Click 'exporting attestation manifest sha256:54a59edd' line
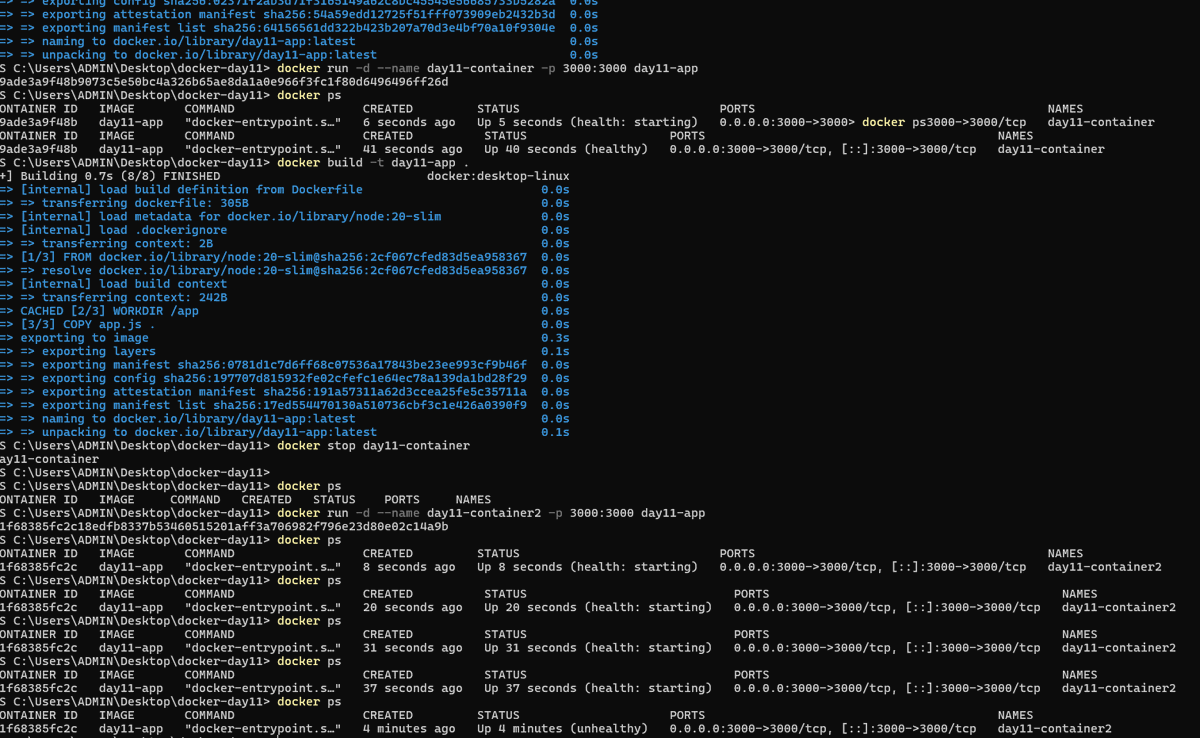This screenshot has width=1200, height=738. [x=298, y=14]
